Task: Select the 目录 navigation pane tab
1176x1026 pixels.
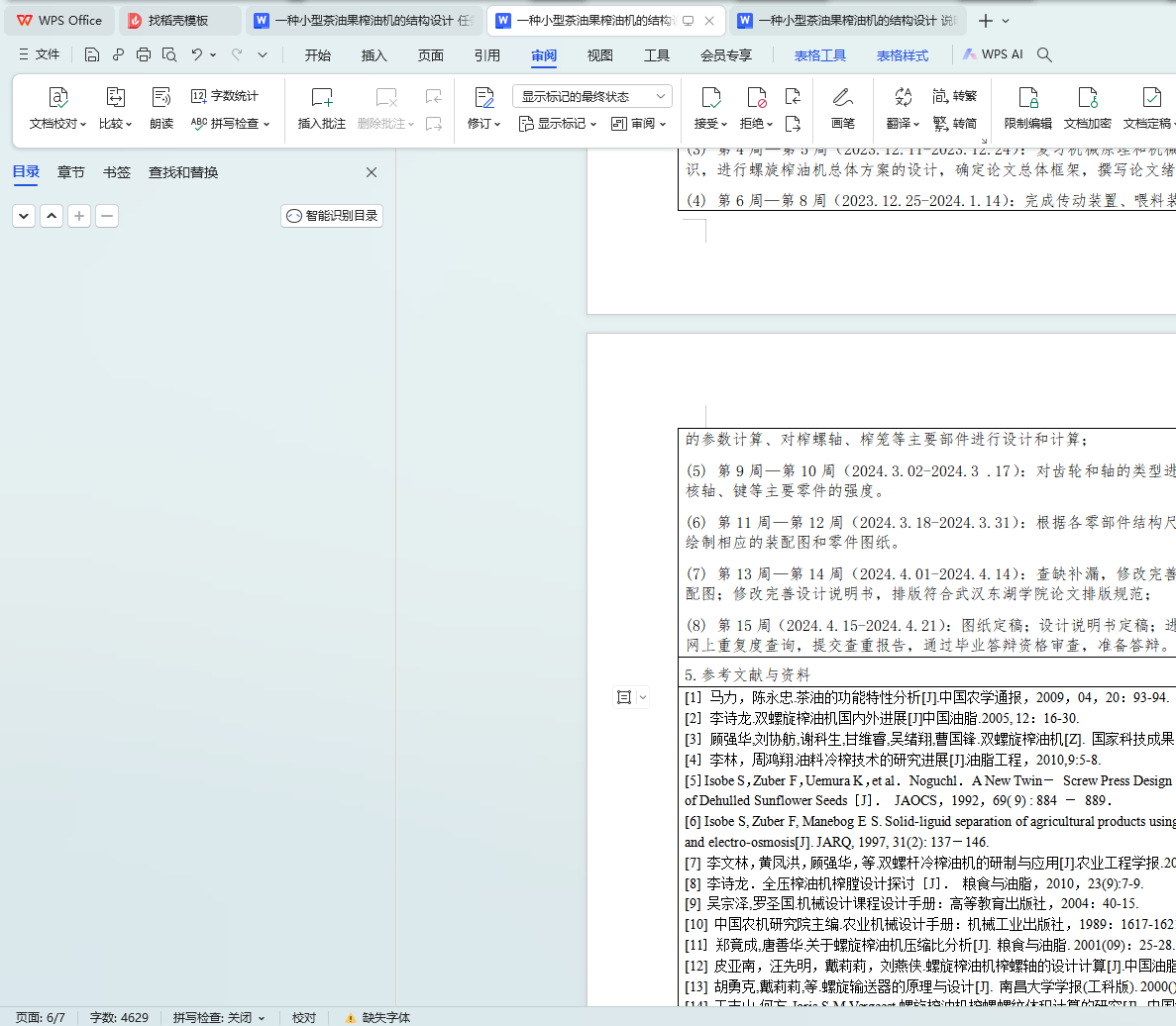Action: [x=26, y=172]
